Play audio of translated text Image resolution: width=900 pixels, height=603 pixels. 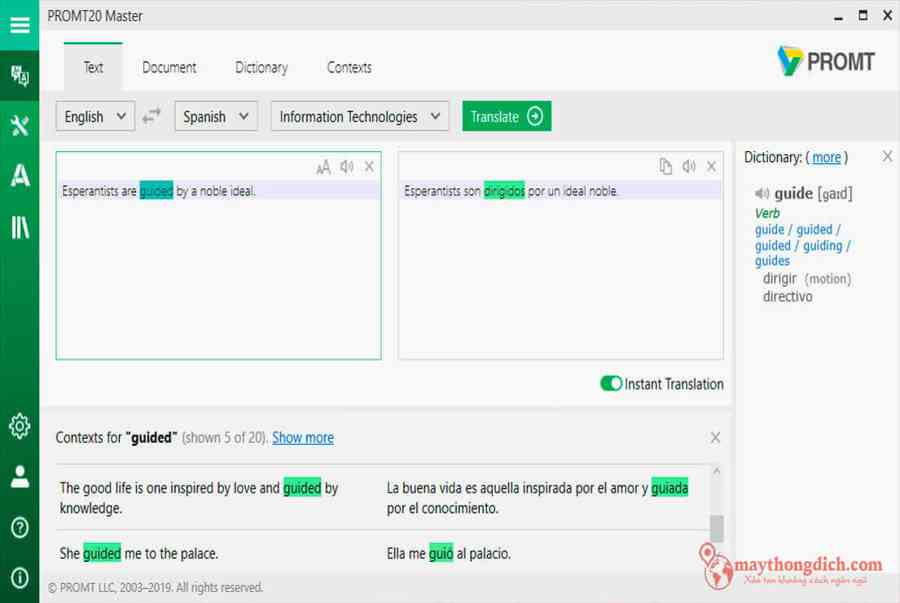689,166
